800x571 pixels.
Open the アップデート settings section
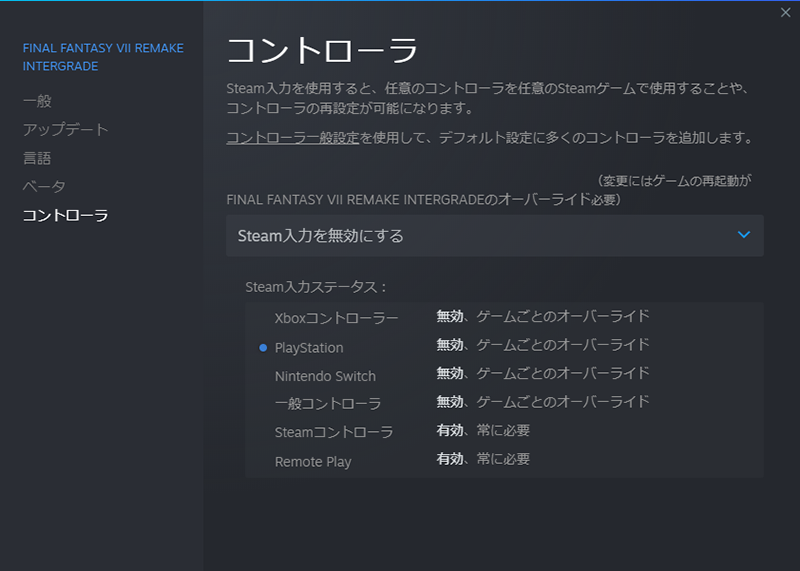click(x=65, y=130)
